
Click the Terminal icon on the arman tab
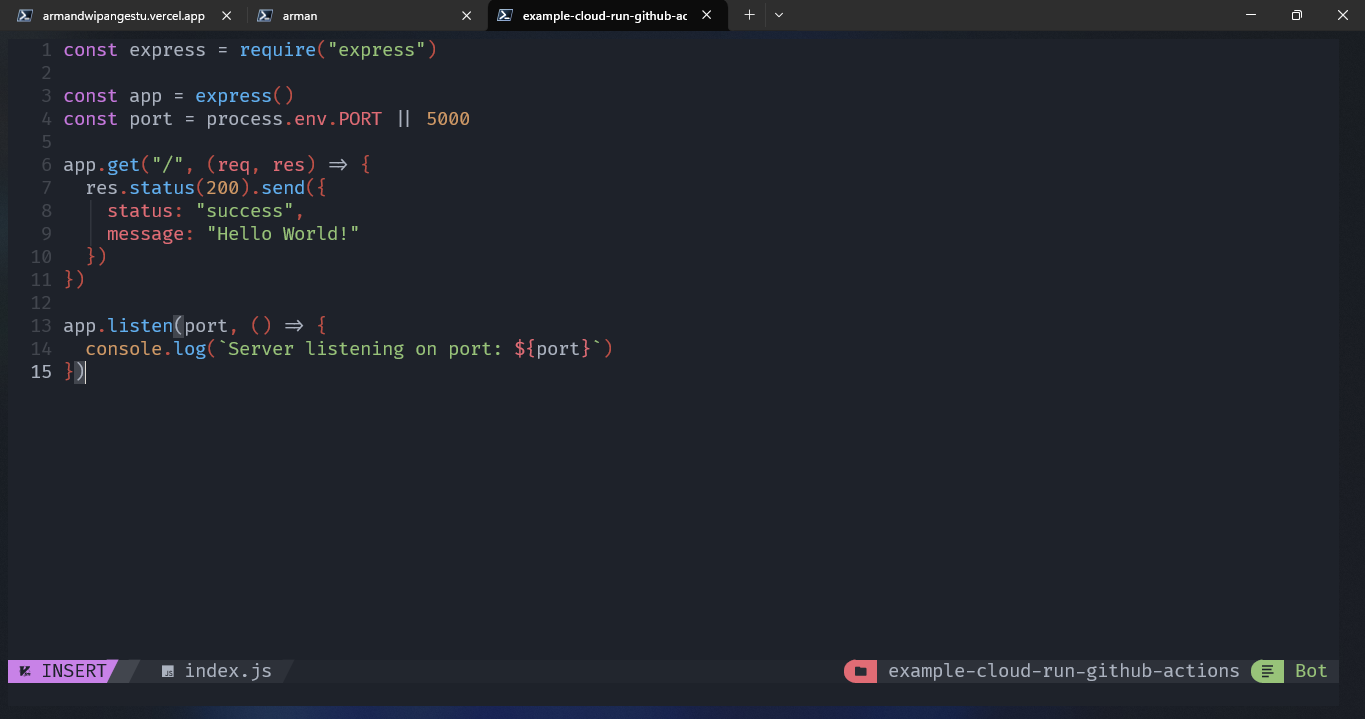(x=263, y=15)
